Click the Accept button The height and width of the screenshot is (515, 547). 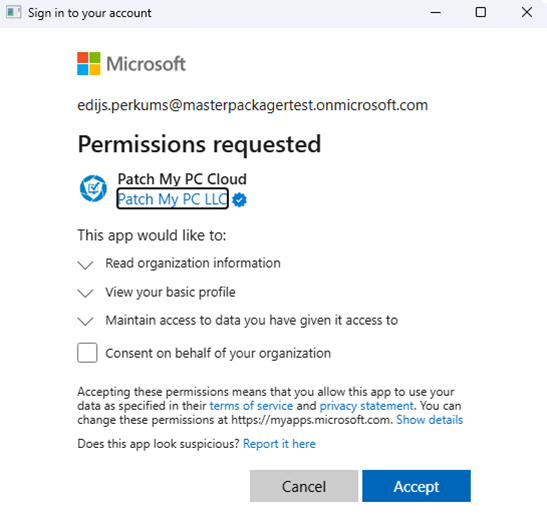(x=417, y=486)
